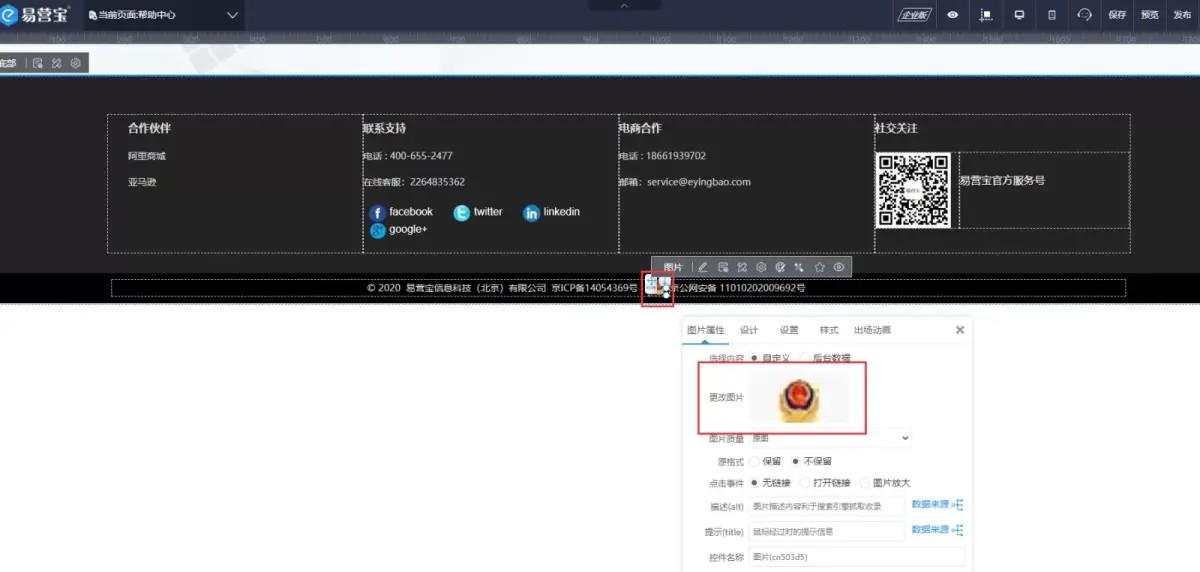Image resolution: width=1200 pixels, height=572 pixels.
Task: Open the footer section settings gear icon
Action: pyautogui.click(x=74, y=63)
